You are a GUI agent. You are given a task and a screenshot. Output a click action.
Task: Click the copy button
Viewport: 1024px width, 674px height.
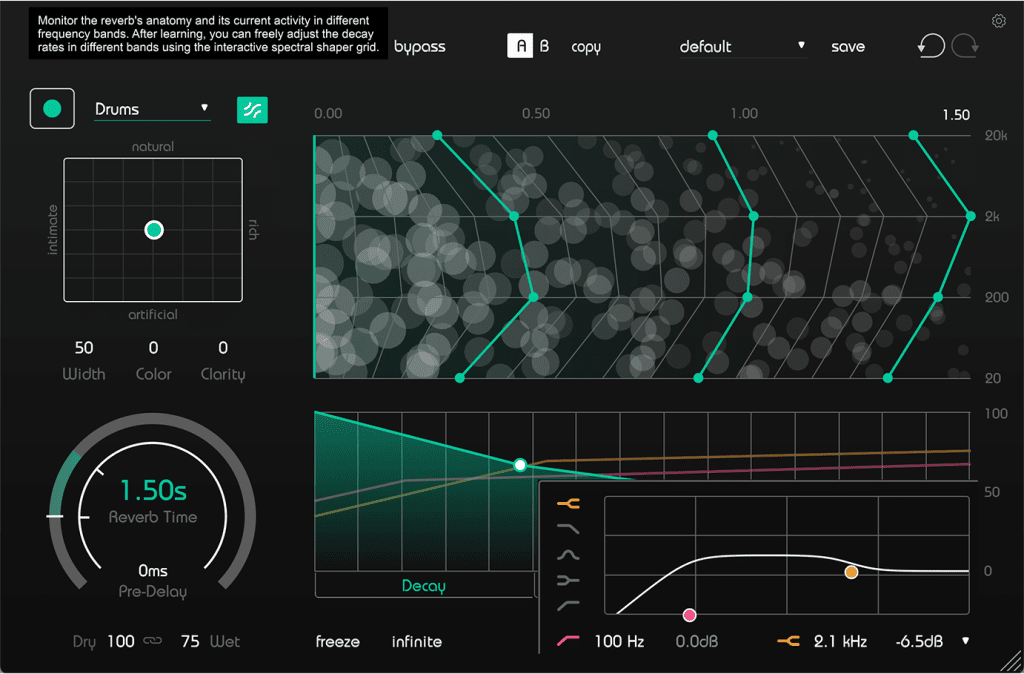(x=586, y=46)
